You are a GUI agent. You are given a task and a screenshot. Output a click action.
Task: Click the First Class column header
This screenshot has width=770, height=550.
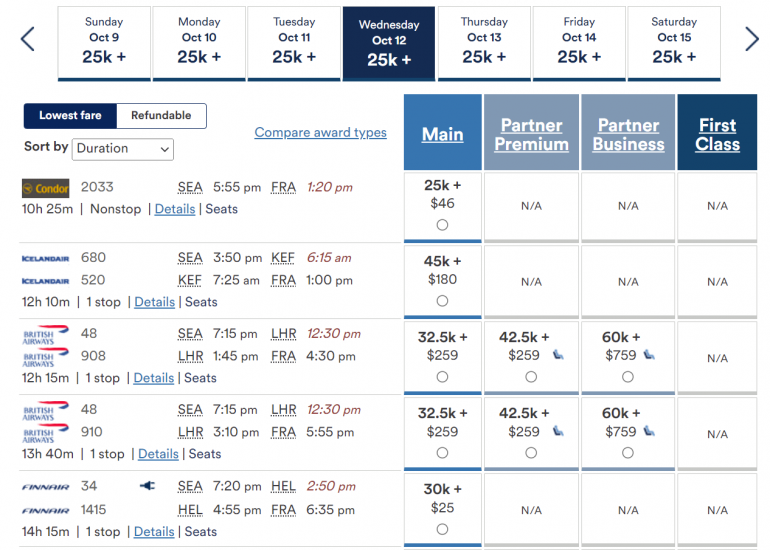[717, 135]
